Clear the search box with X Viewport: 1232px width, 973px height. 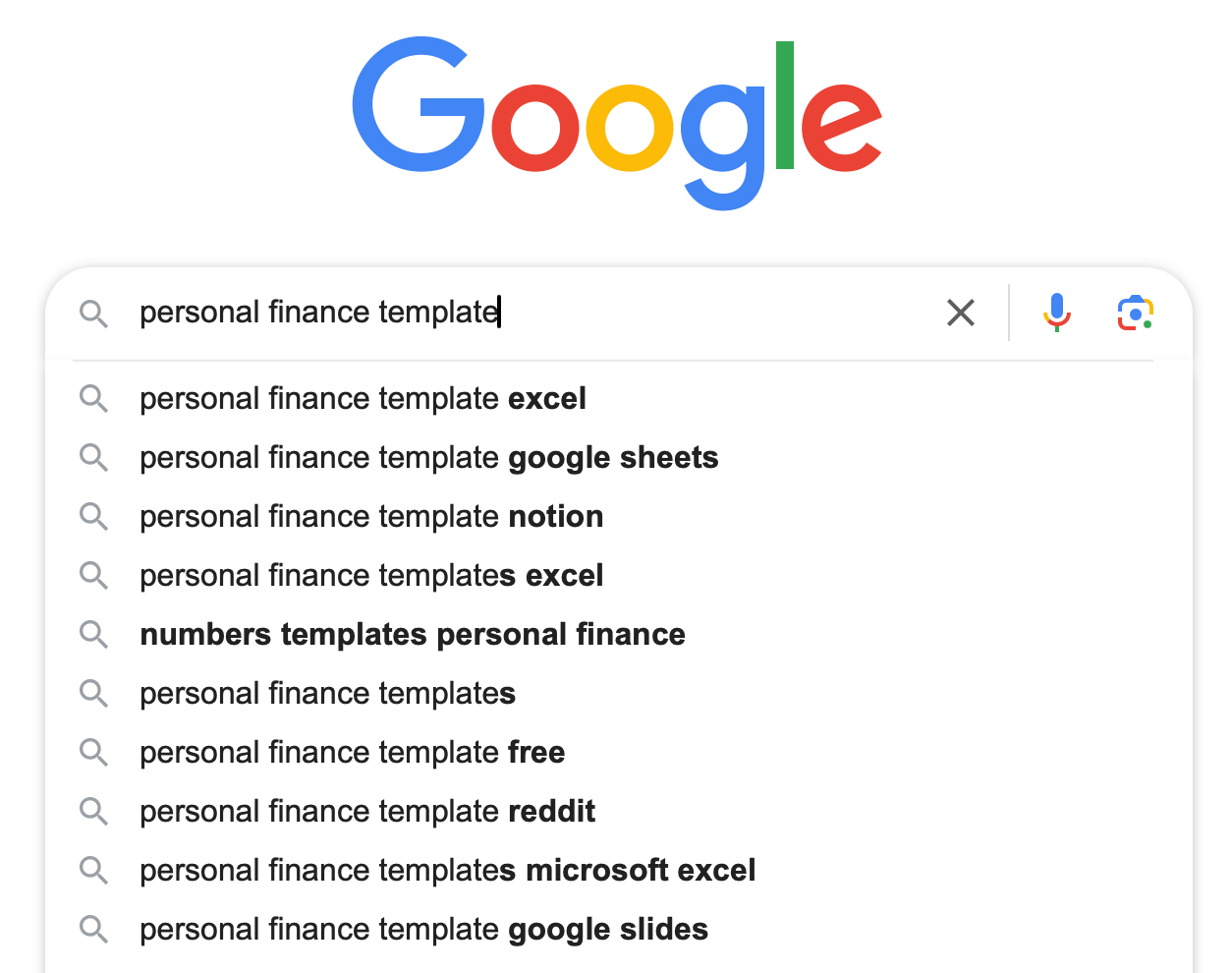tap(961, 313)
